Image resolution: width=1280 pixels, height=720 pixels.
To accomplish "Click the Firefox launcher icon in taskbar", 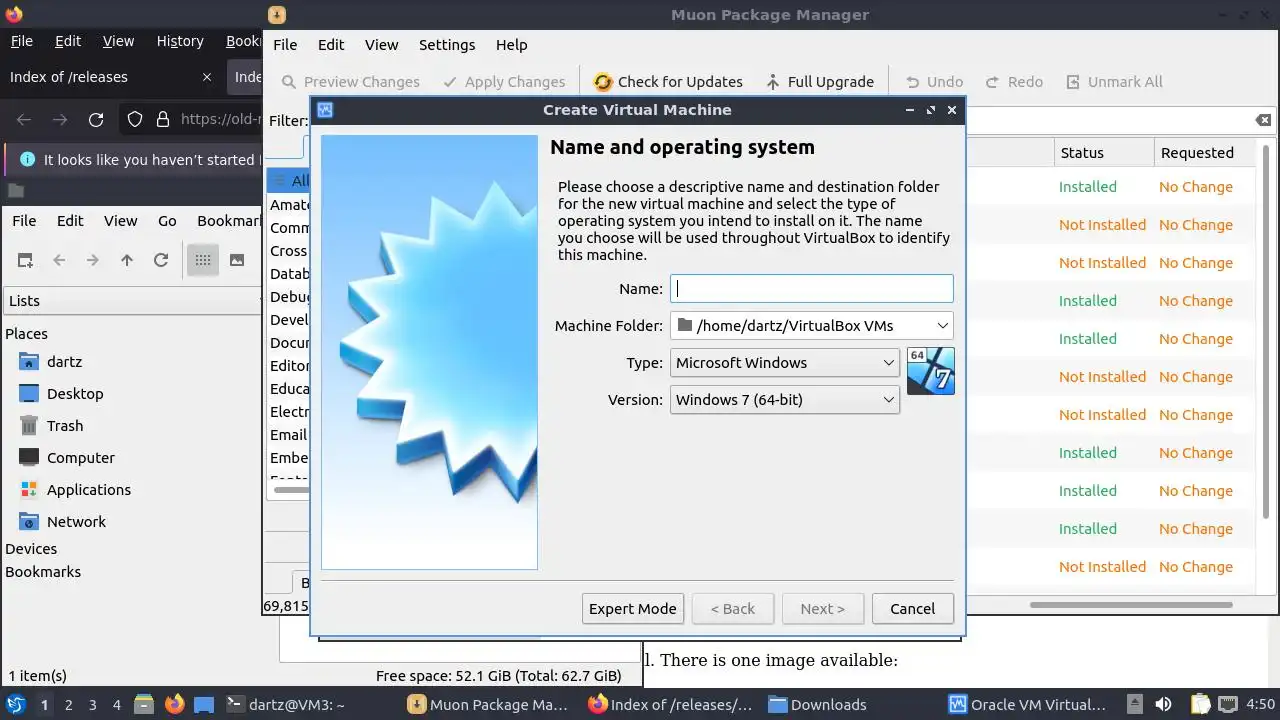I will 175,704.
